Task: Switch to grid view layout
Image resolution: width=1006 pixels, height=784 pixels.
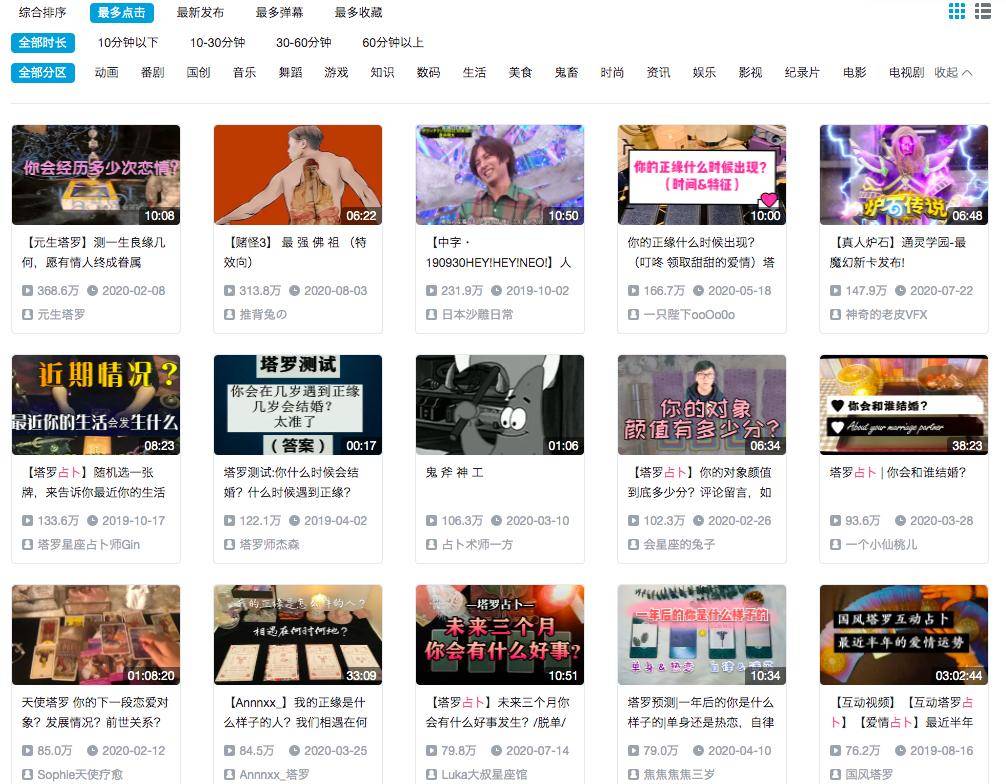Action: point(957,11)
